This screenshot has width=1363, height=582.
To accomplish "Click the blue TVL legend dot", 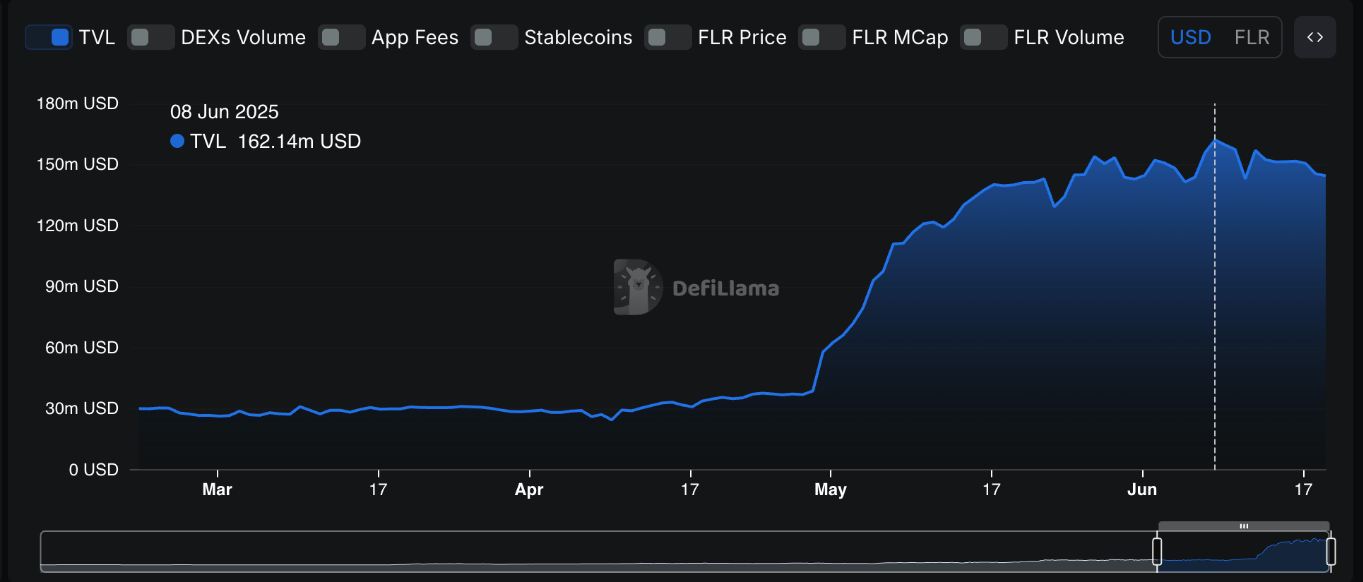I will pos(177,141).
